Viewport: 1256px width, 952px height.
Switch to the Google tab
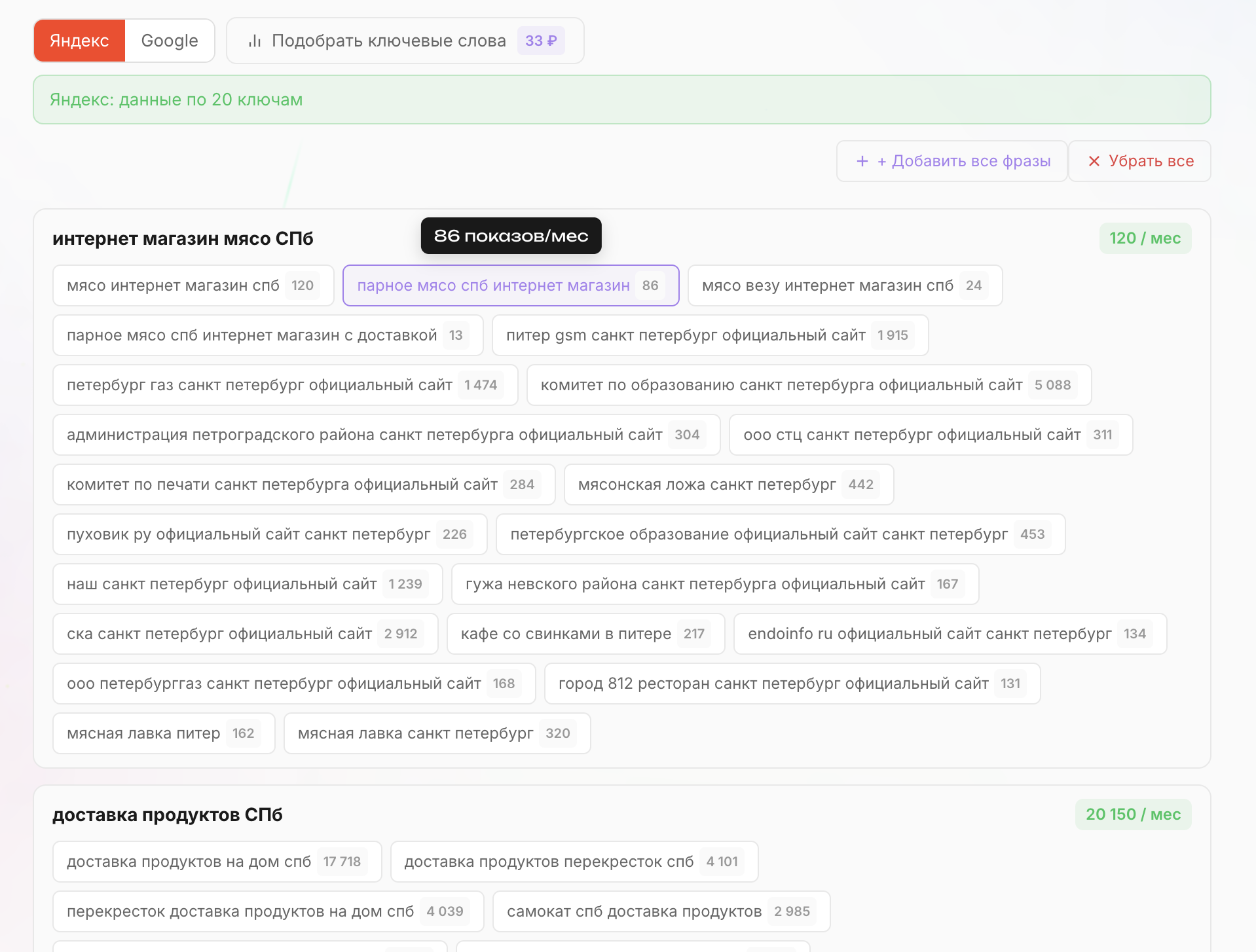pyautogui.click(x=170, y=41)
